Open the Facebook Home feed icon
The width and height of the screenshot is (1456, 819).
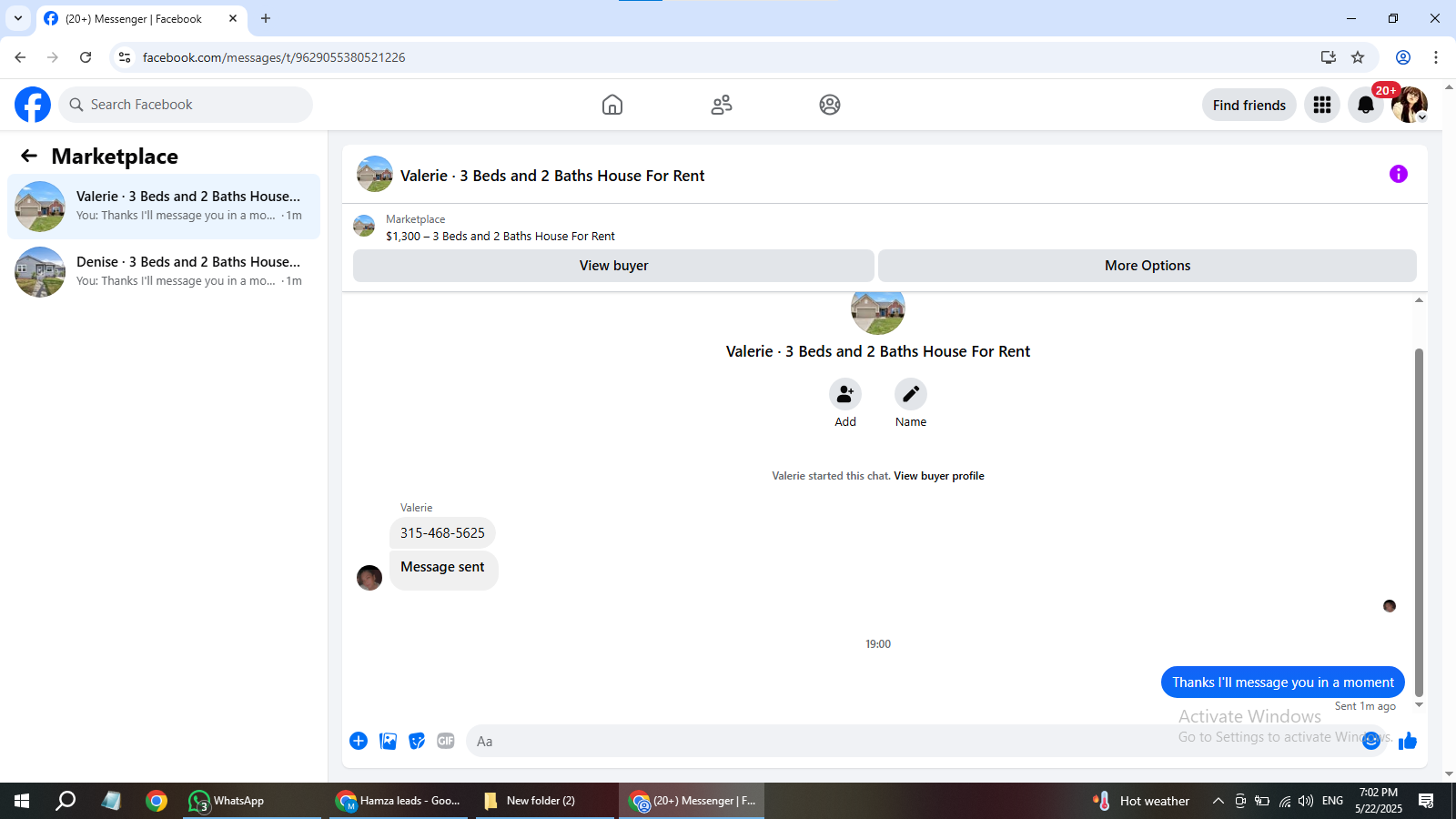(x=612, y=105)
